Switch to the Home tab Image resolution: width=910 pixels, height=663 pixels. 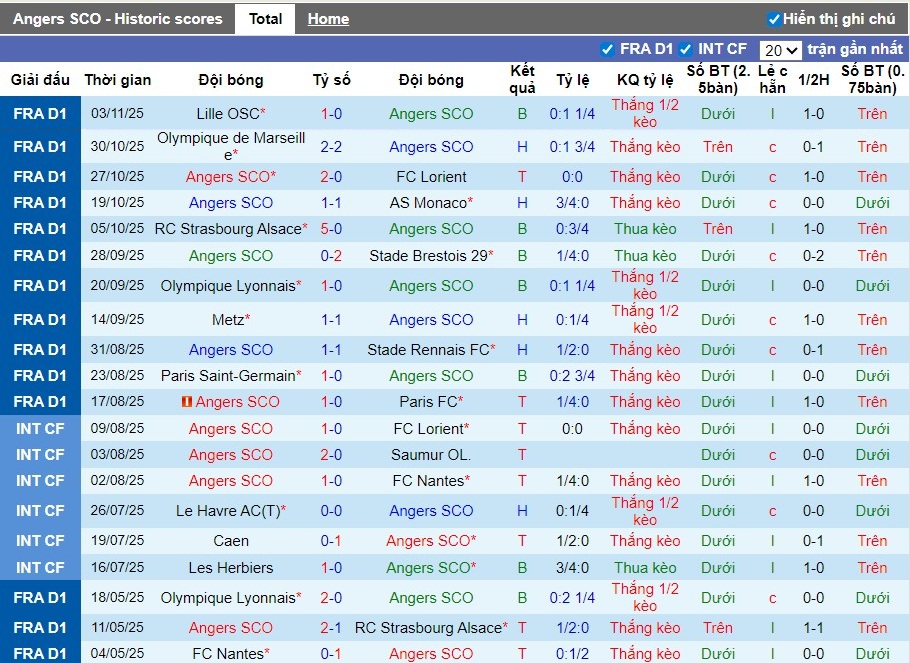click(328, 19)
